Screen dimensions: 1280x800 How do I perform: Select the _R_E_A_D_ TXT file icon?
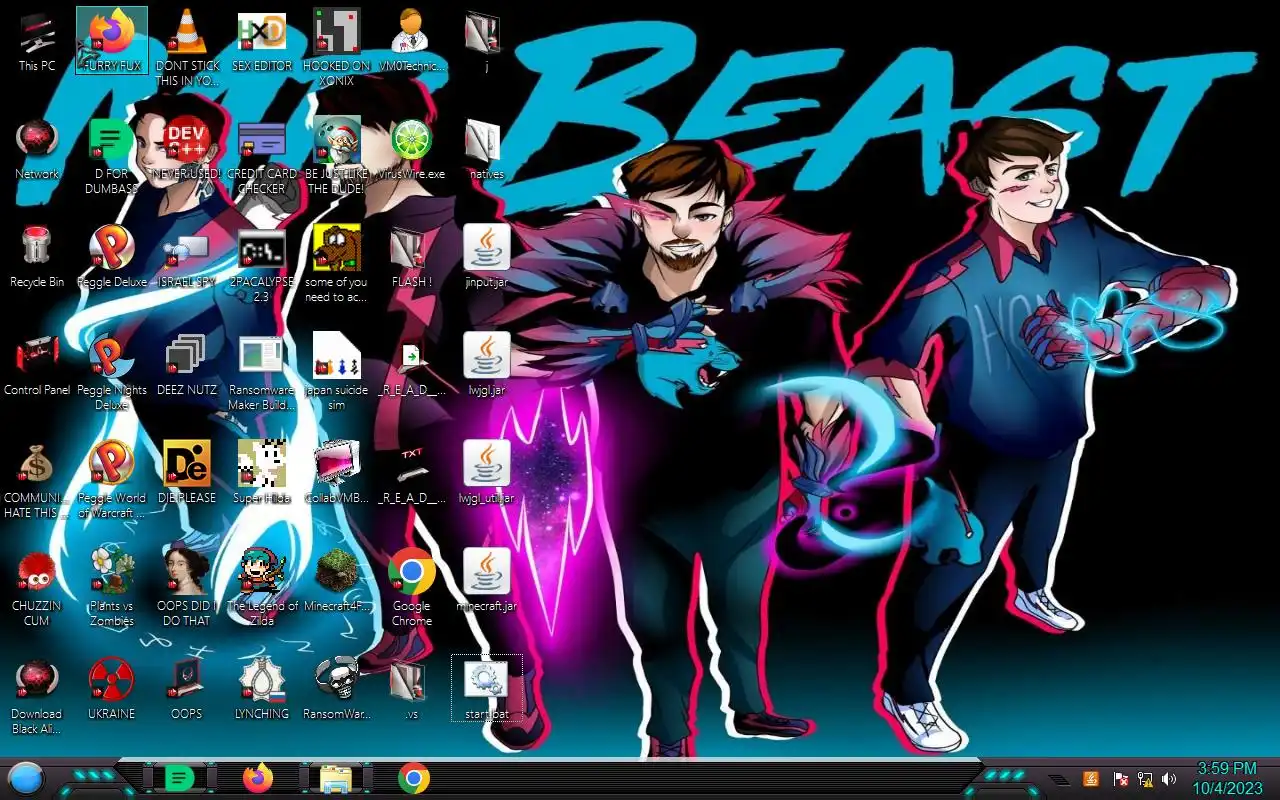411,473
